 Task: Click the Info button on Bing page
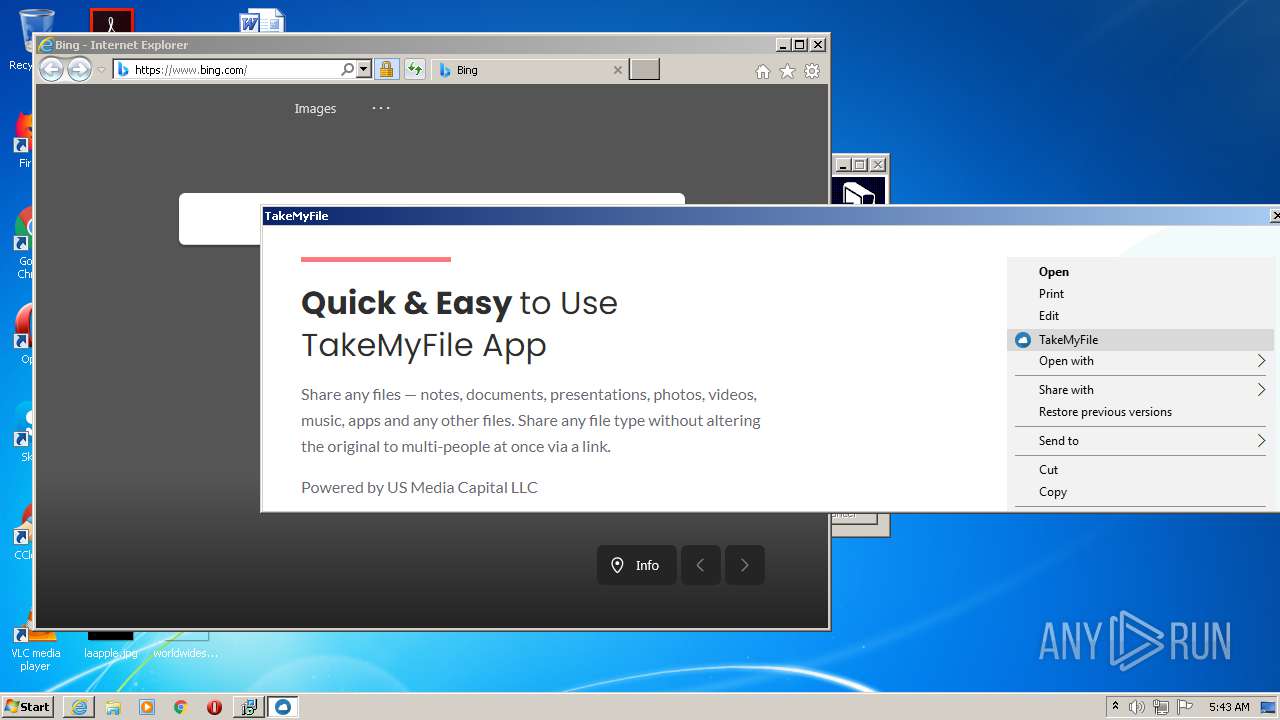[x=637, y=565]
